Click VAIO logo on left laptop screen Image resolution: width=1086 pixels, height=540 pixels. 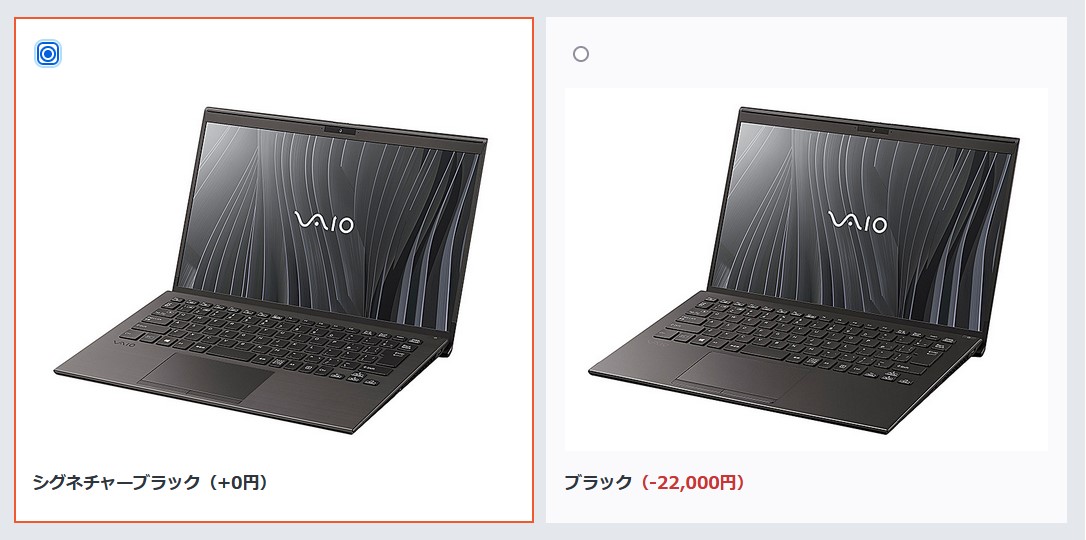pyautogui.click(x=326, y=222)
